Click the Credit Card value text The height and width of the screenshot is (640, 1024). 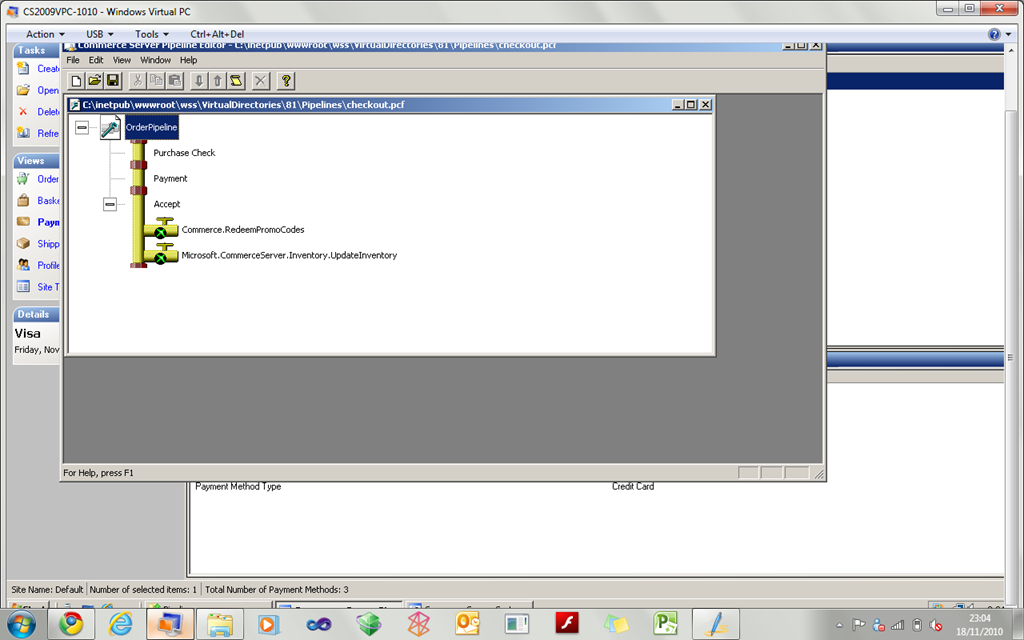coord(633,487)
